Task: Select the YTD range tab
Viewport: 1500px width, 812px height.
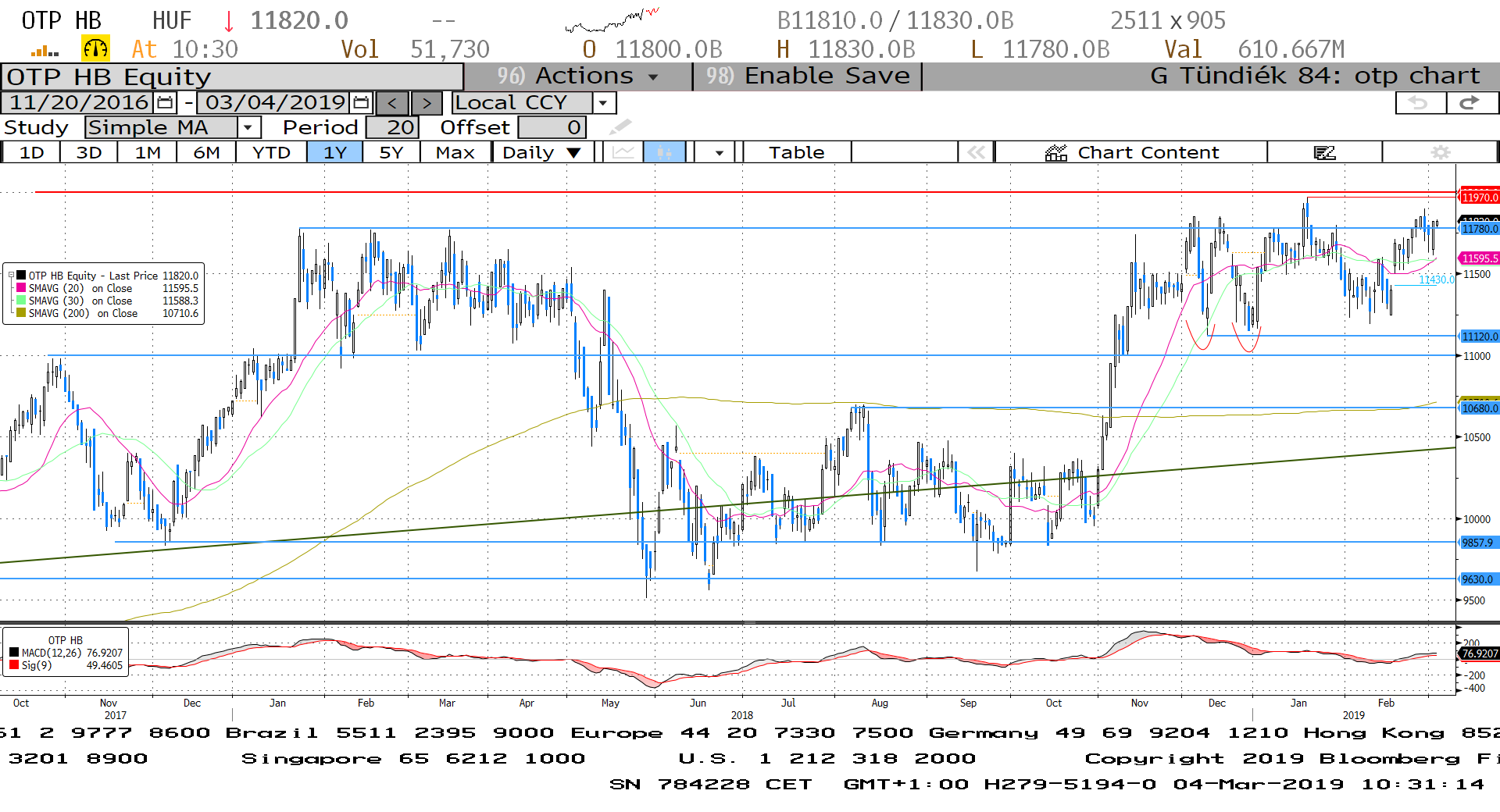Action: pos(271,152)
